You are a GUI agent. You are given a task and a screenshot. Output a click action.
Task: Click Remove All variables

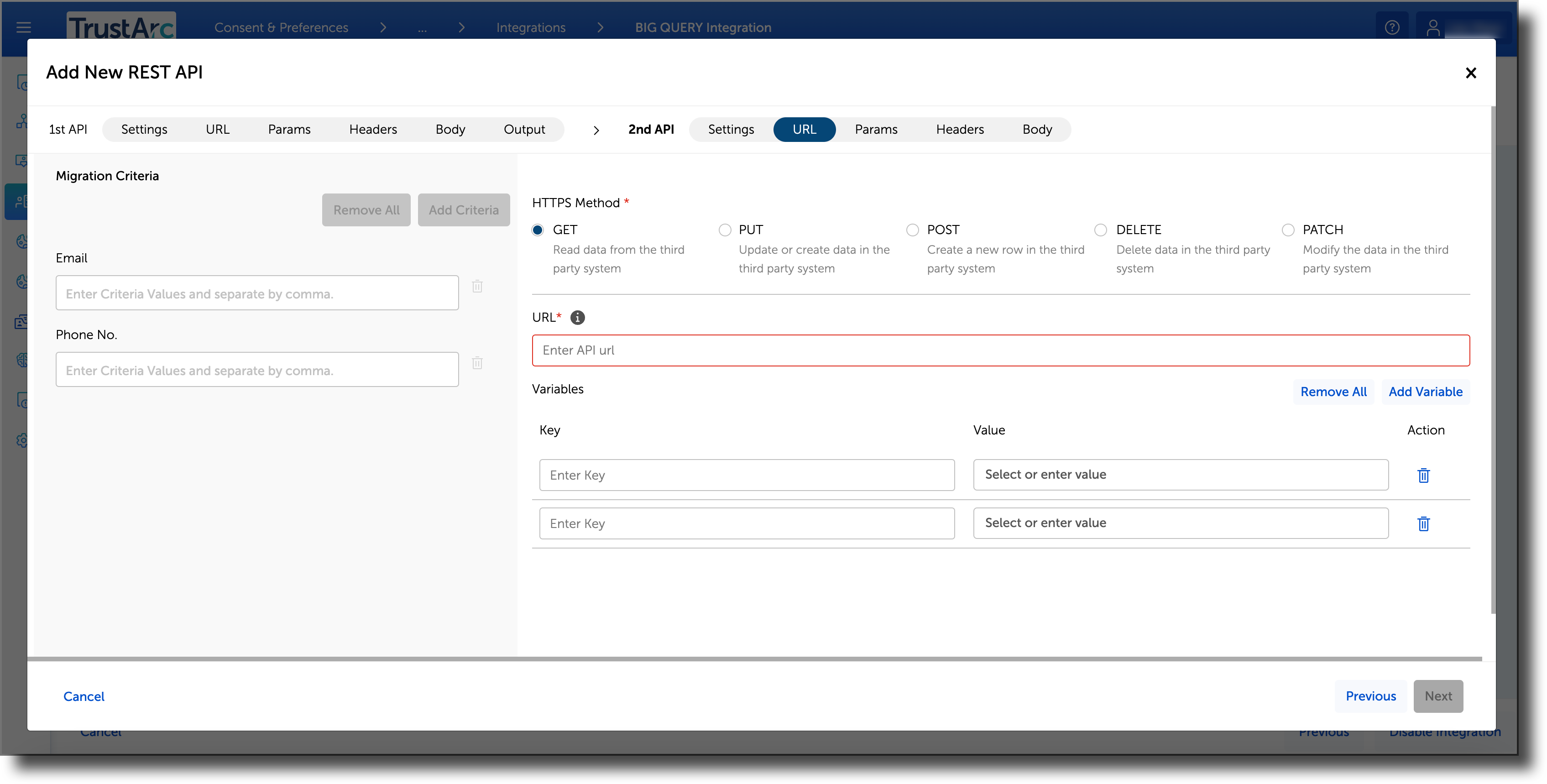click(x=1333, y=392)
